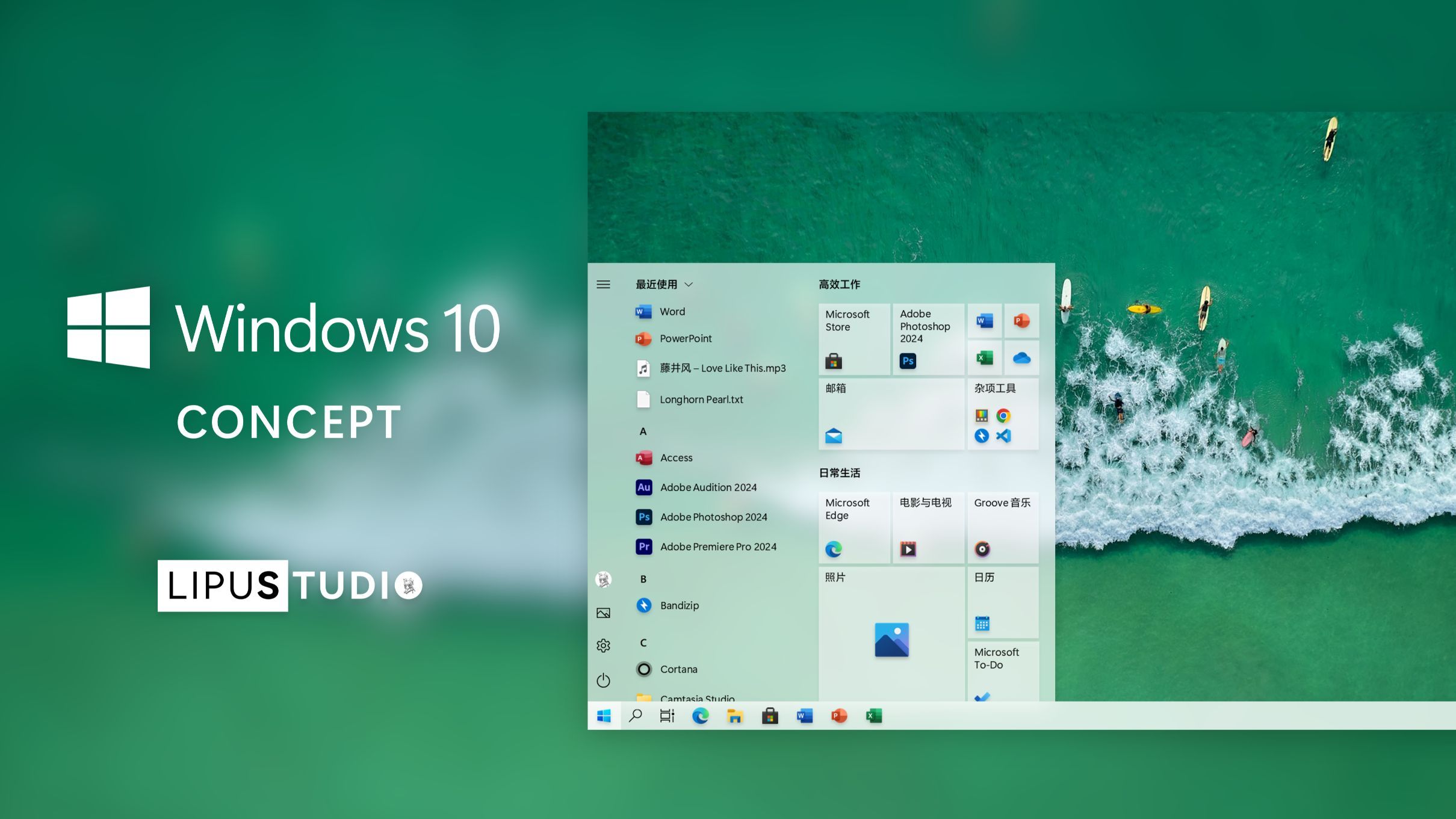Viewport: 1456px width, 819px height.
Task: Click the 高效工作 group title
Action: click(x=839, y=284)
